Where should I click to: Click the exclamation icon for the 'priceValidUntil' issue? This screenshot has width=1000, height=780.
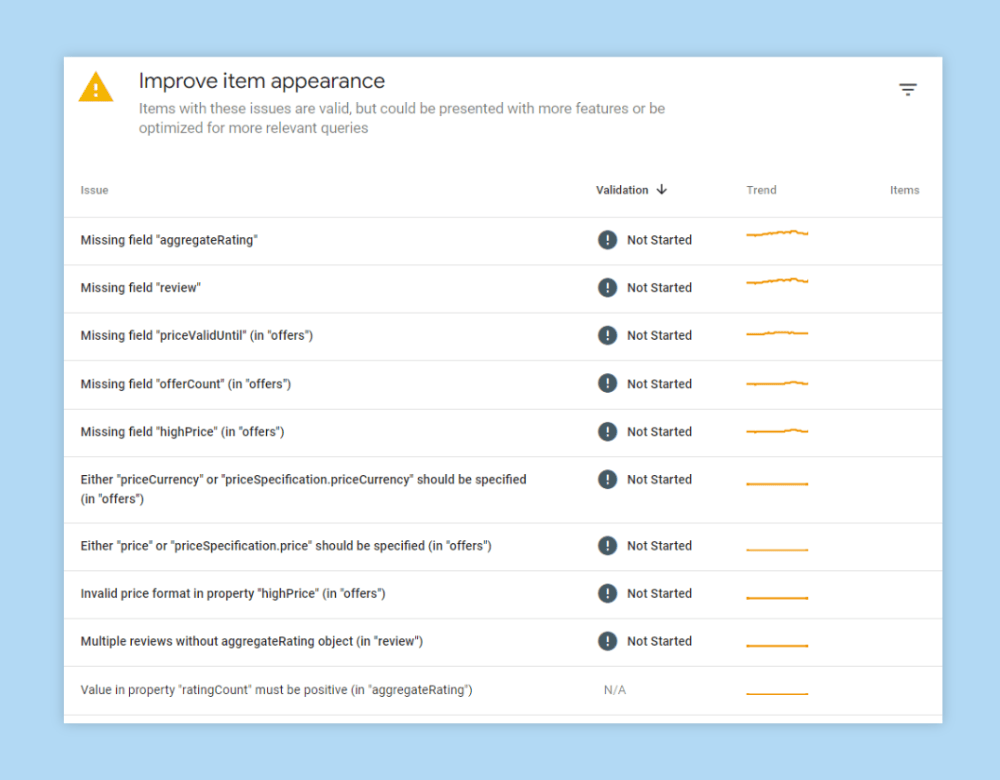point(607,335)
